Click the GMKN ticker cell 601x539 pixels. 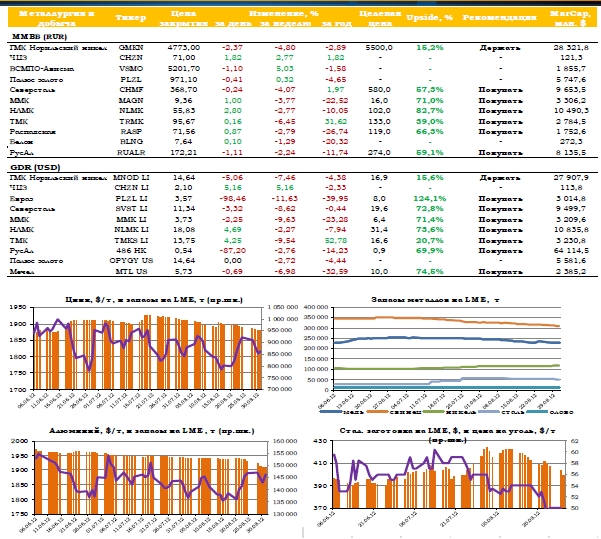[x=131, y=48]
